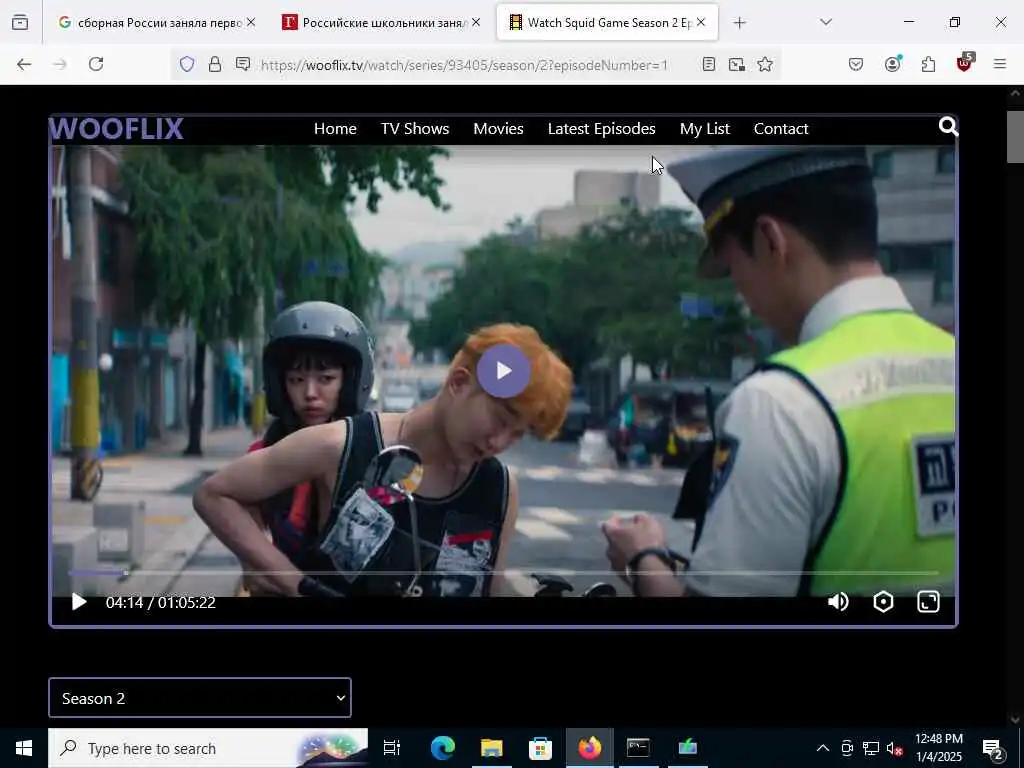Screen dimensions: 1024x768
Task: Open the clock showing 12:48 PM
Action: [x=938, y=748]
